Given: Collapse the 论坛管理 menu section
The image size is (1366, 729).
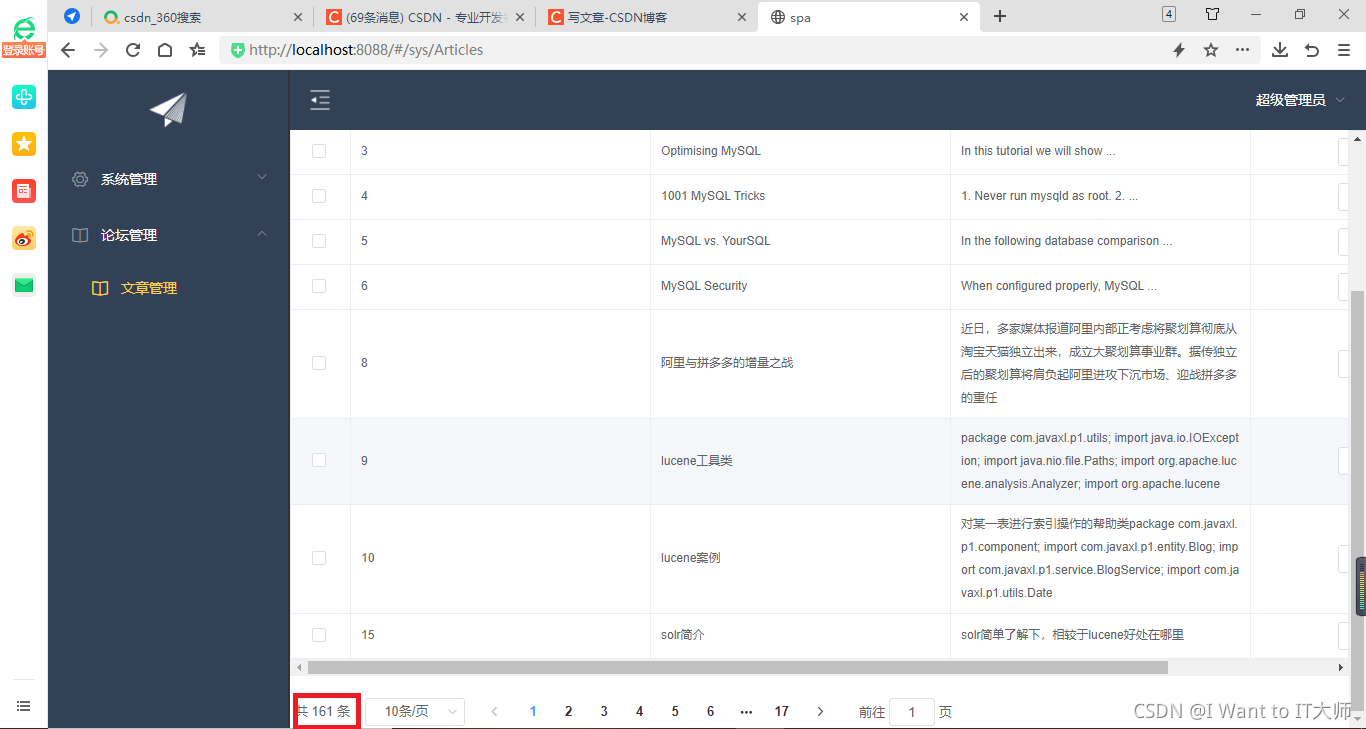Looking at the screenshot, I should coord(128,235).
